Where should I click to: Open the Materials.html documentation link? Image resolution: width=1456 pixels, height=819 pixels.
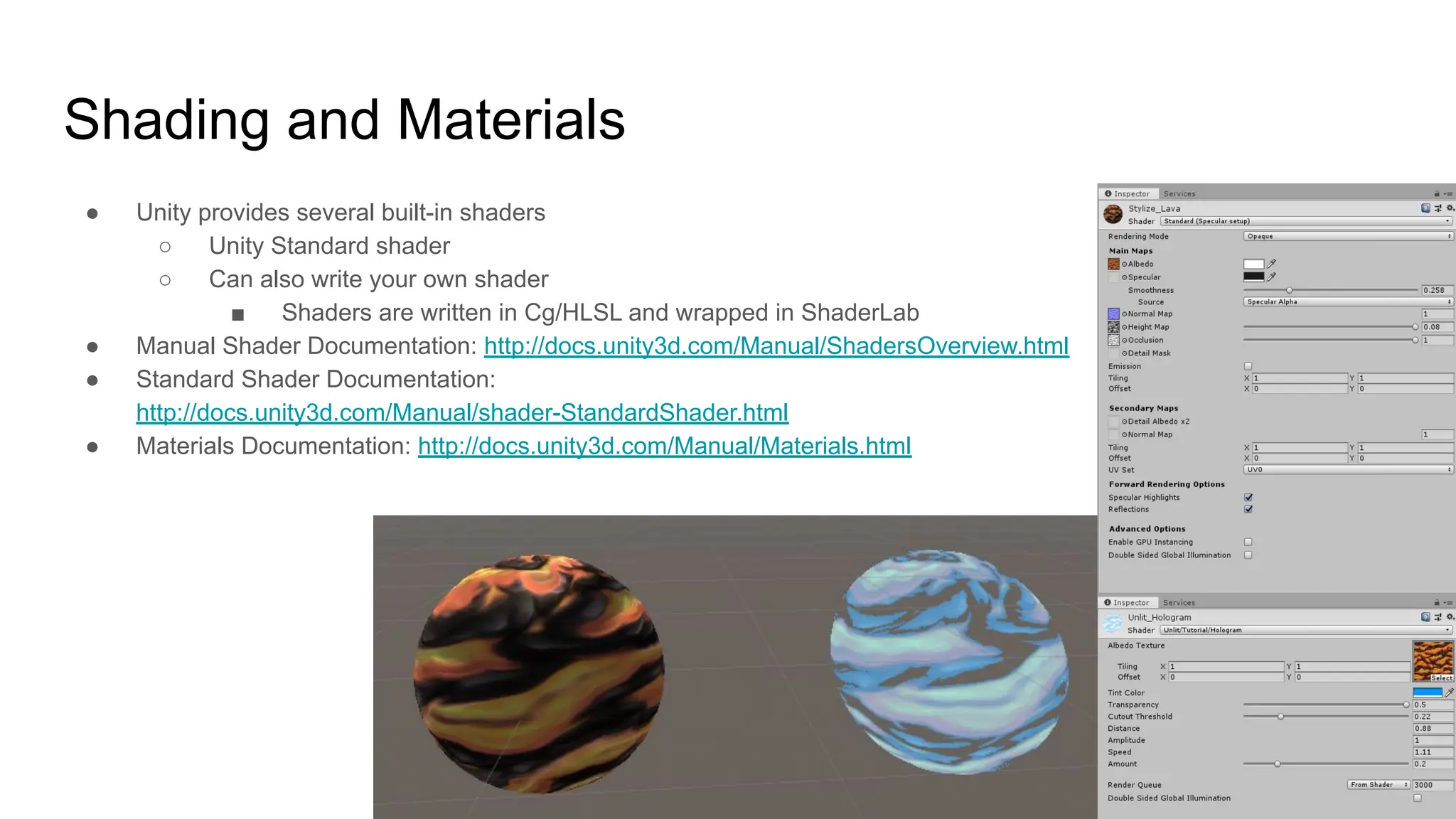[664, 446]
